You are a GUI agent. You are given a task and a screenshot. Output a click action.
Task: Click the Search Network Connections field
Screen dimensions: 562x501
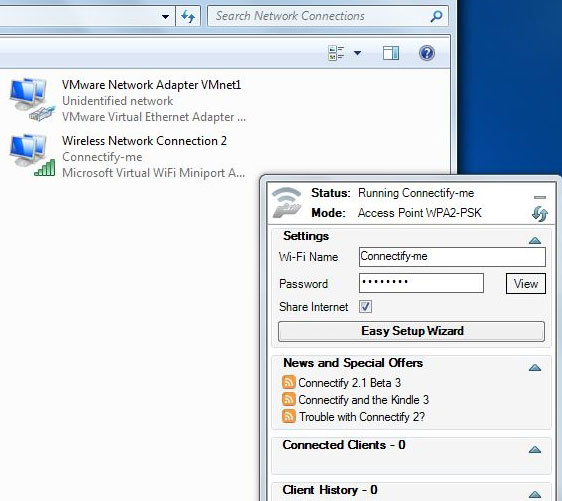[328, 16]
